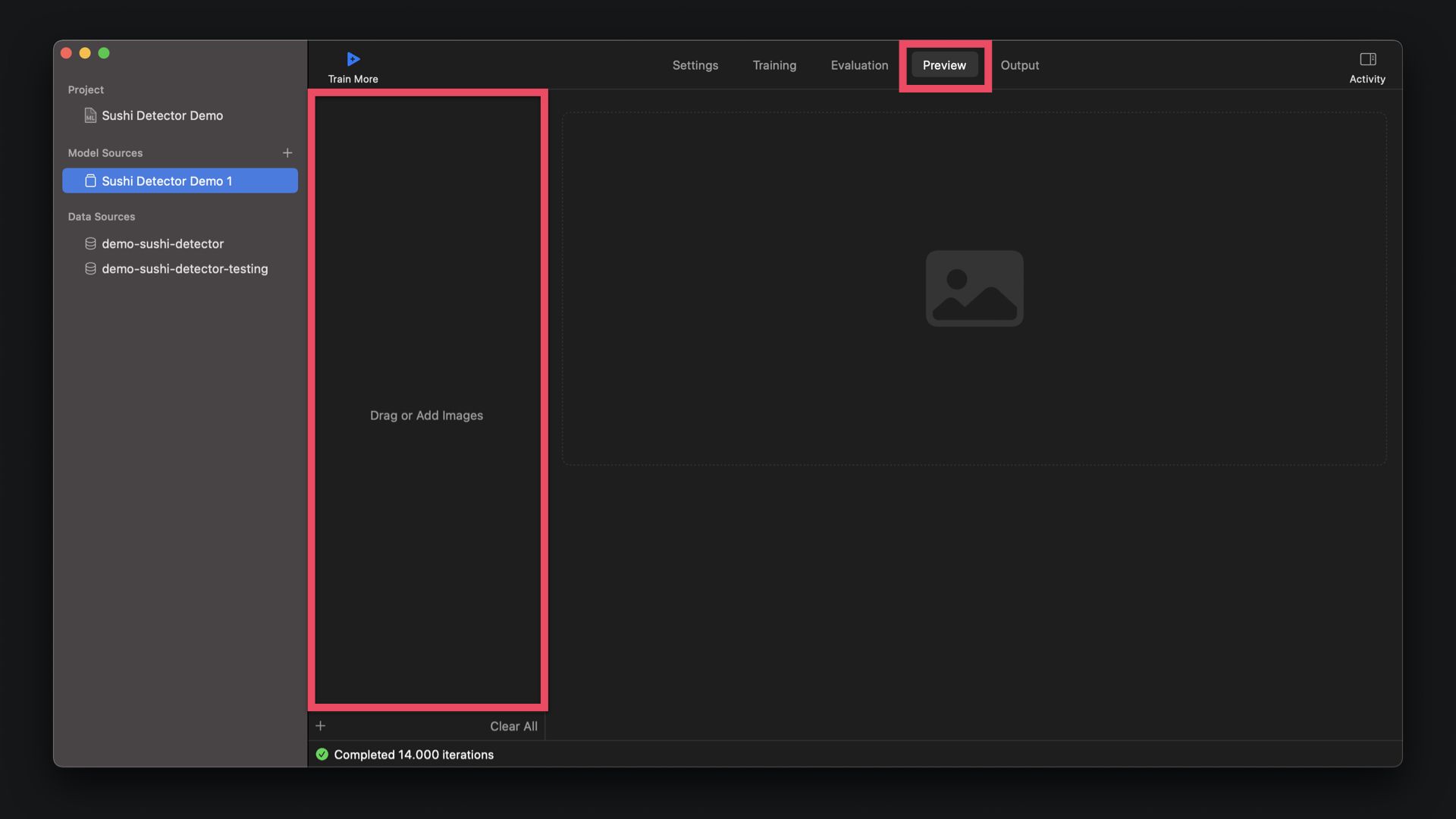The height and width of the screenshot is (819, 1456).
Task: Go to the Output tab
Action: pos(1019,65)
